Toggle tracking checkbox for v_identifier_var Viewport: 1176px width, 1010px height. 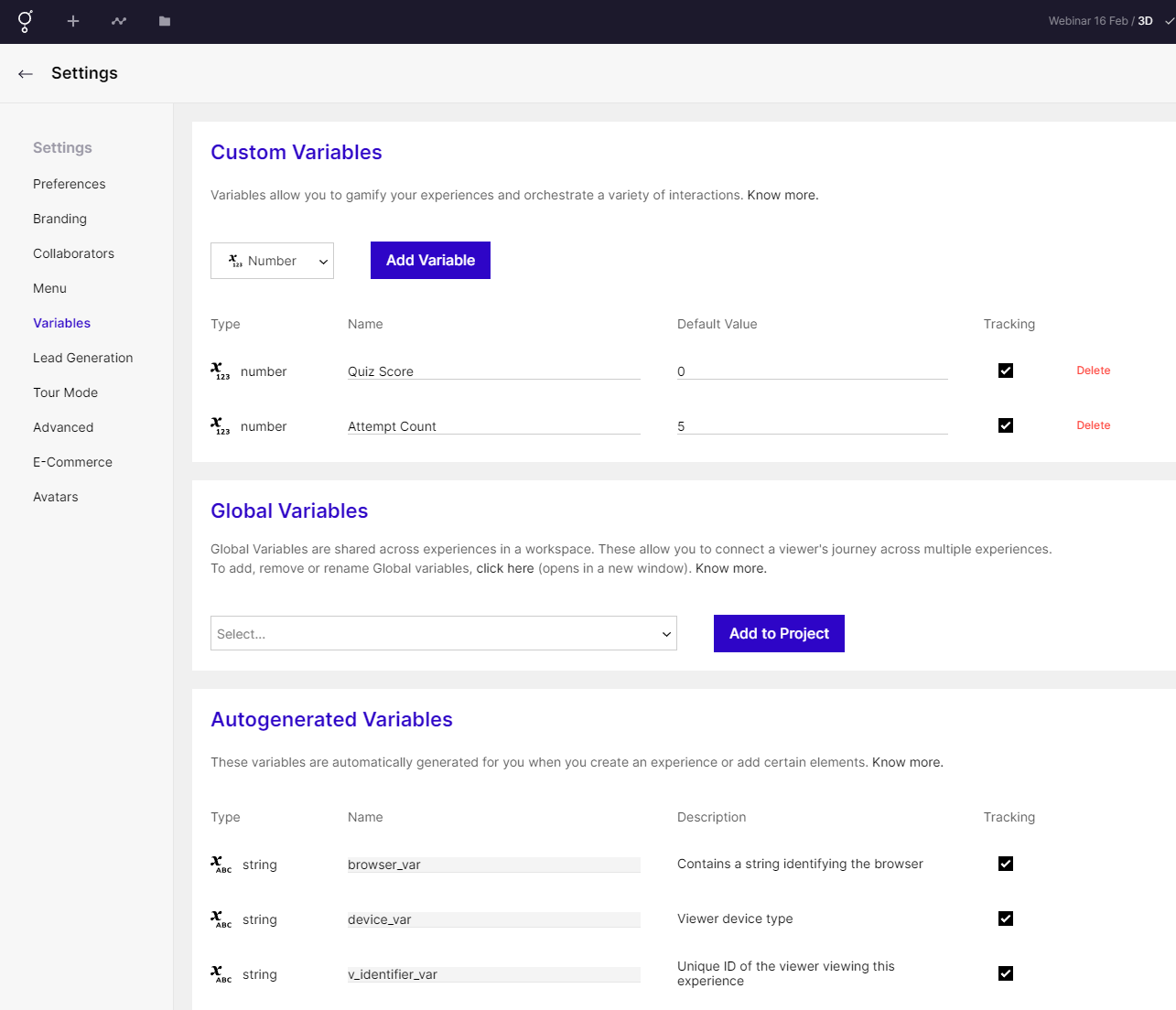point(1006,973)
